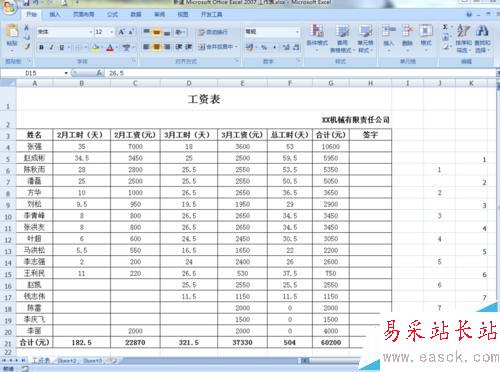This screenshot has height=372, width=500.
Task: Increase decimal places
Action: (286, 47)
